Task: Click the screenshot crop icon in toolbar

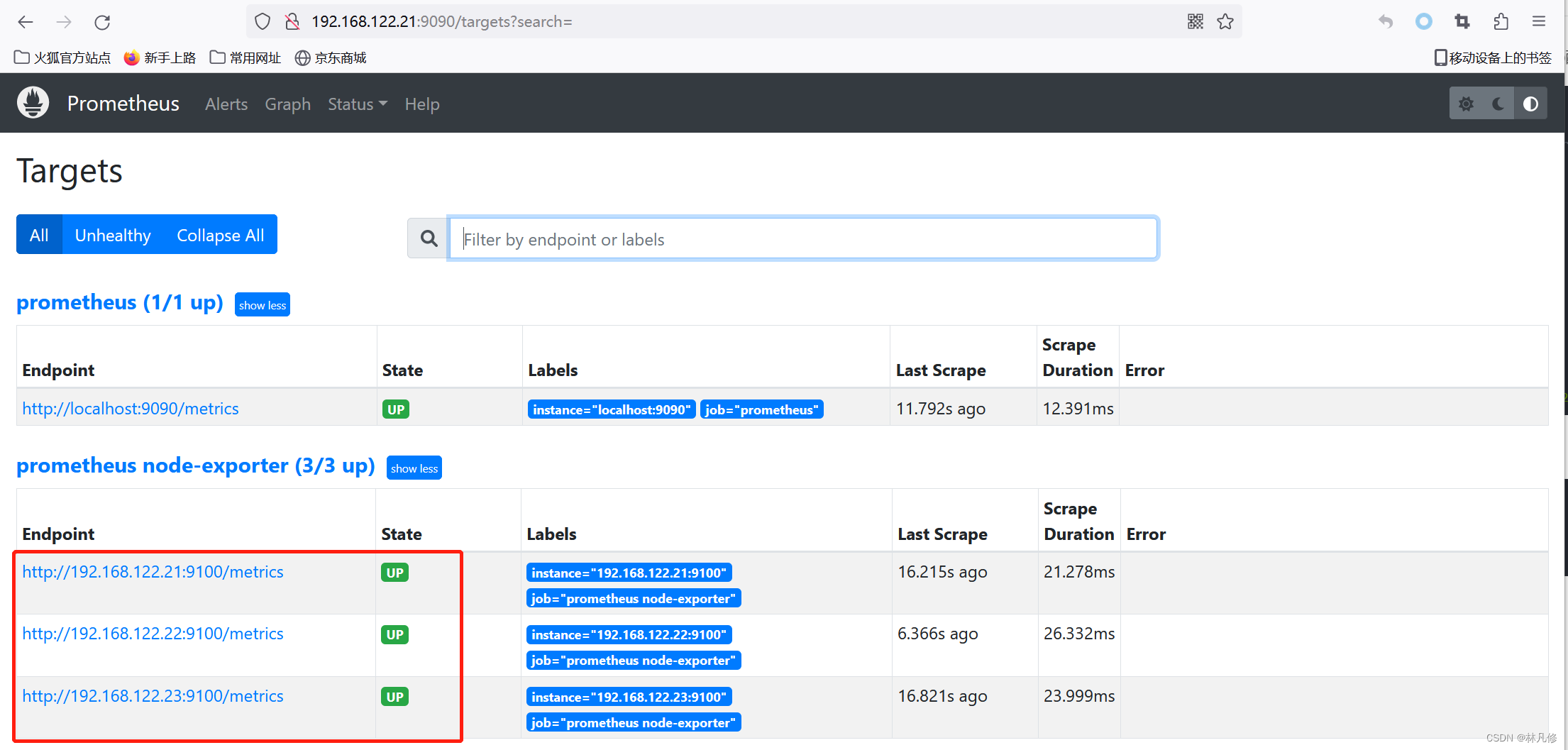Action: [x=1462, y=22]
